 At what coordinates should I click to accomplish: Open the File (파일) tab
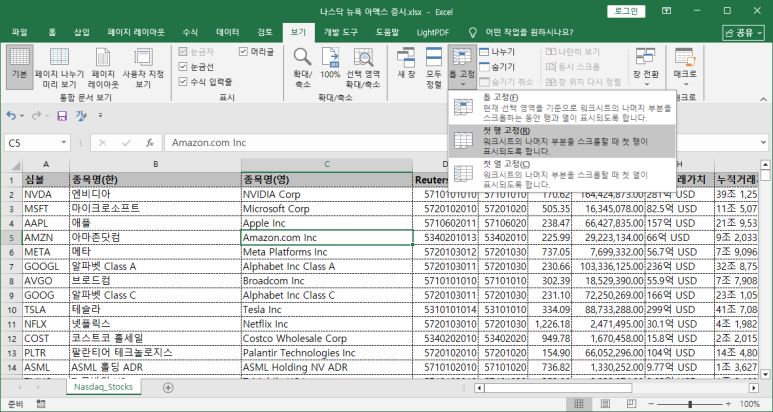(x=20, y=33)
